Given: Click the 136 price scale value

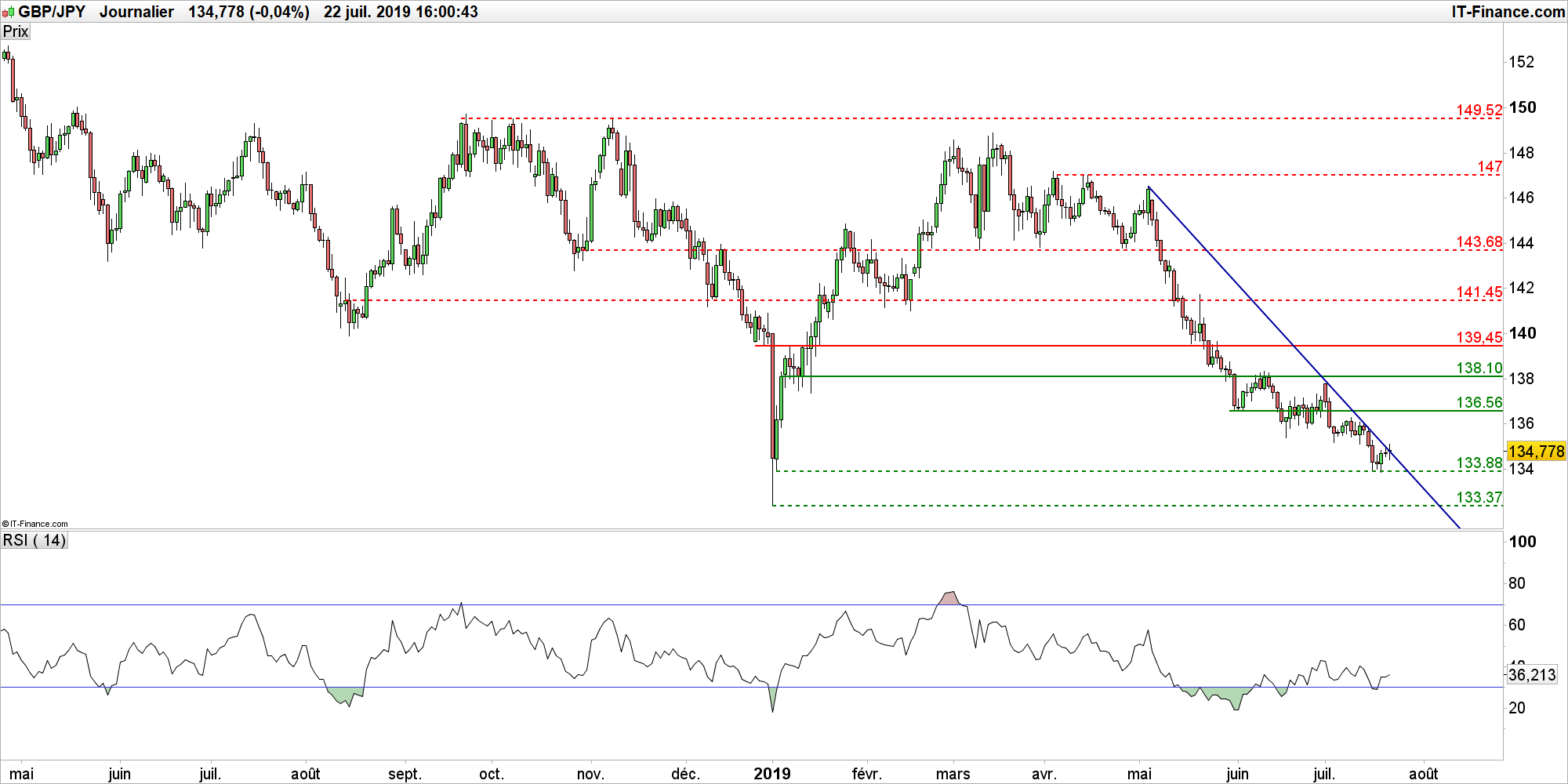Looking at the screenshot, I should tap(1522, 423).
